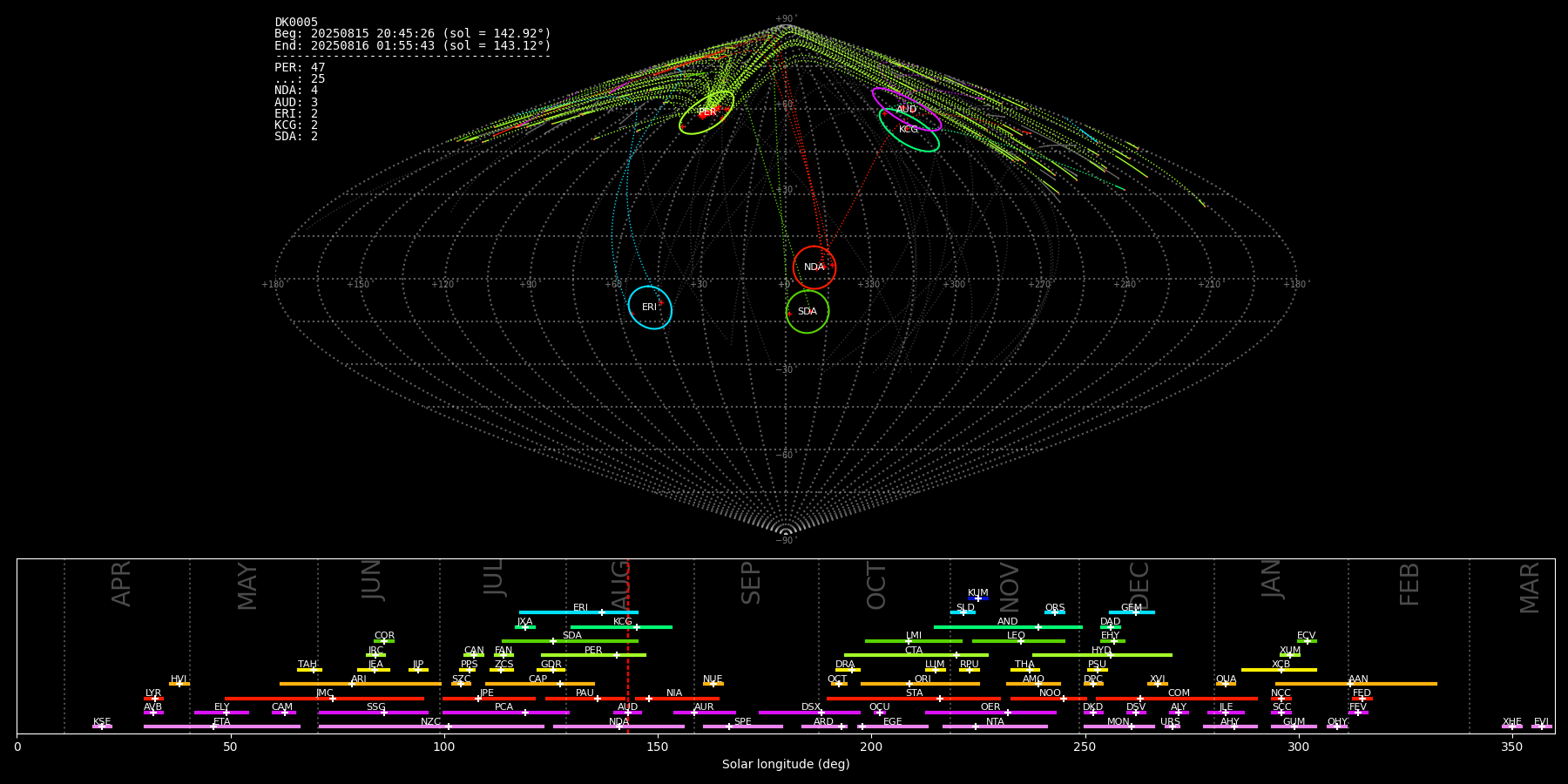The image size is (1568, 784).
Task: Click the AUD label in magenta ellipse
Action: click(907, 109)
